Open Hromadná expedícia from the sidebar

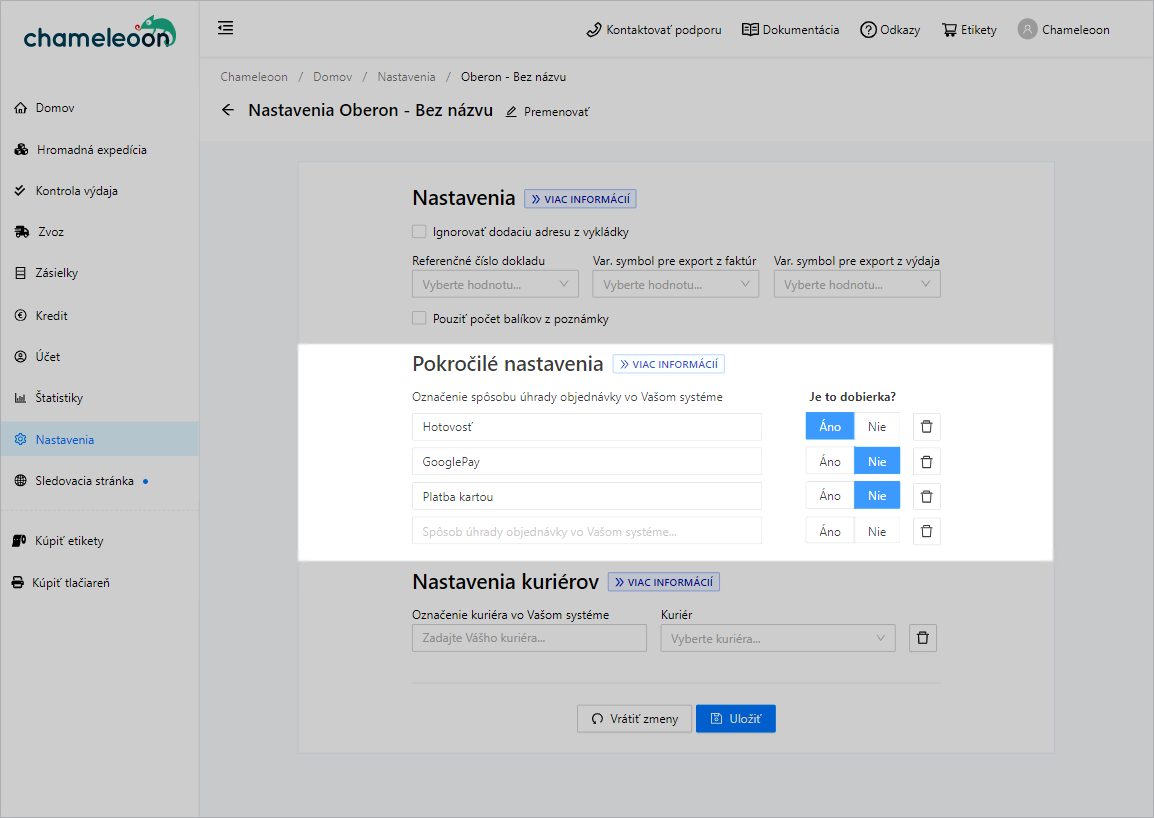pos(91,150)
